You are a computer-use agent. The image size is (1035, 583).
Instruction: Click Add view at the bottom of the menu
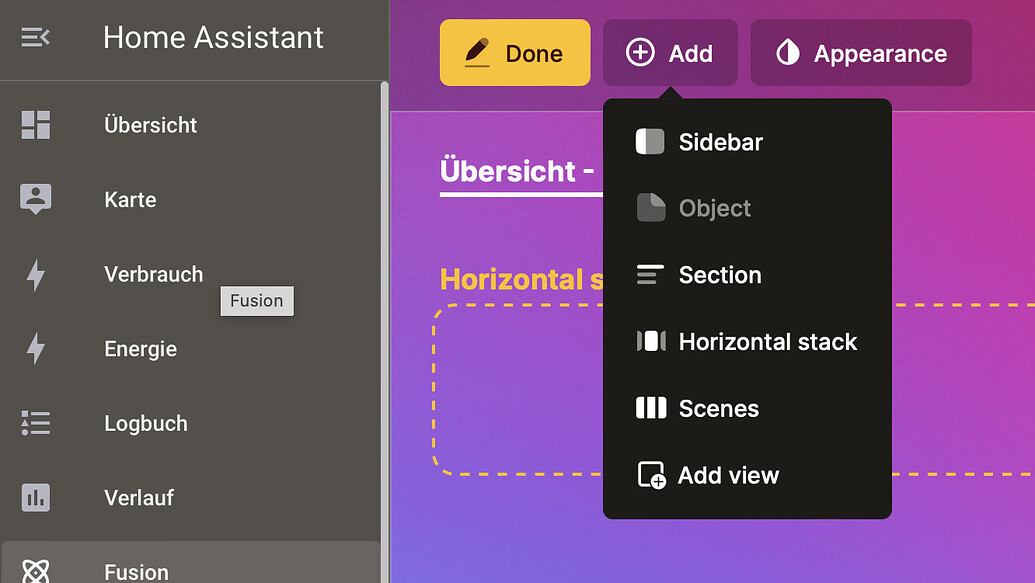(x=728, y=475)
